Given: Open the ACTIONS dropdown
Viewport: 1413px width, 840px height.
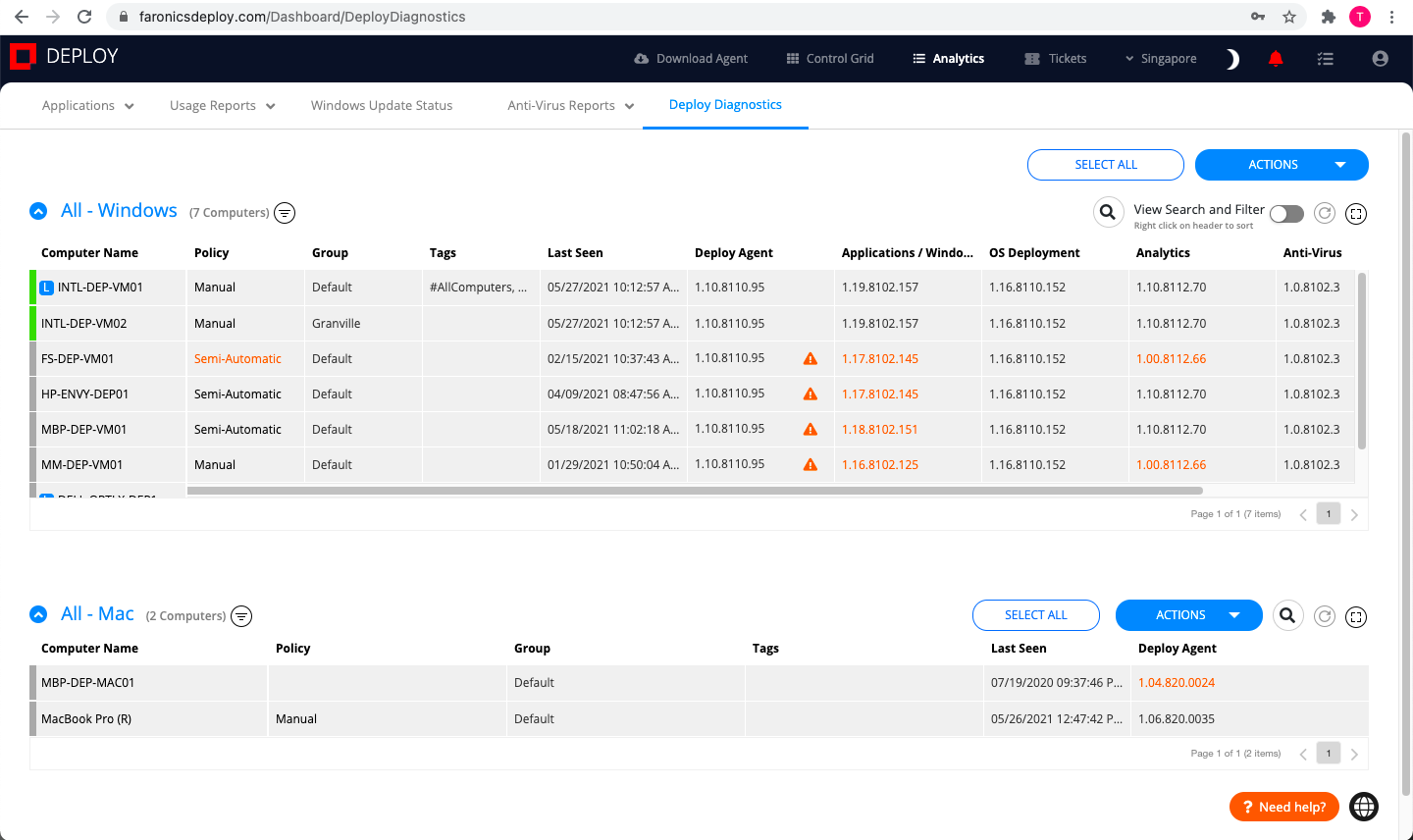Looking at the screenshot, I should (1282, 165).
